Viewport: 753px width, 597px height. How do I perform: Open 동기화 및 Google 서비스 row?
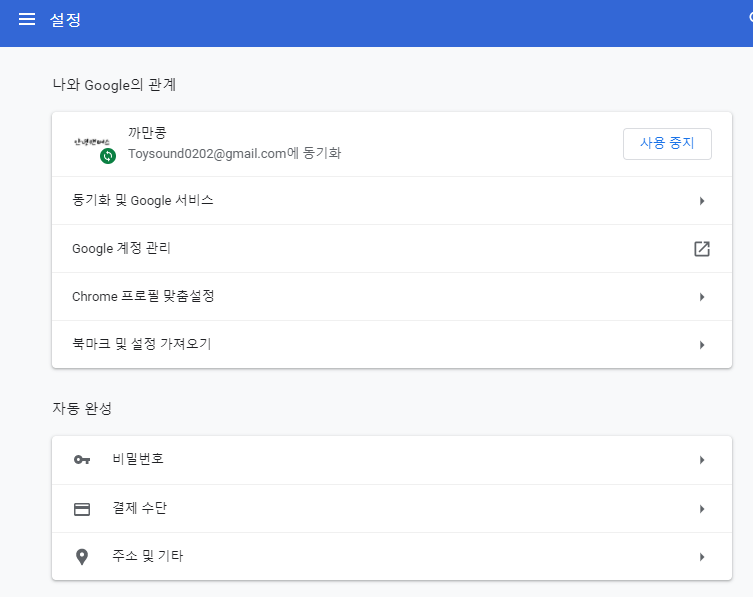pos(392,201)
